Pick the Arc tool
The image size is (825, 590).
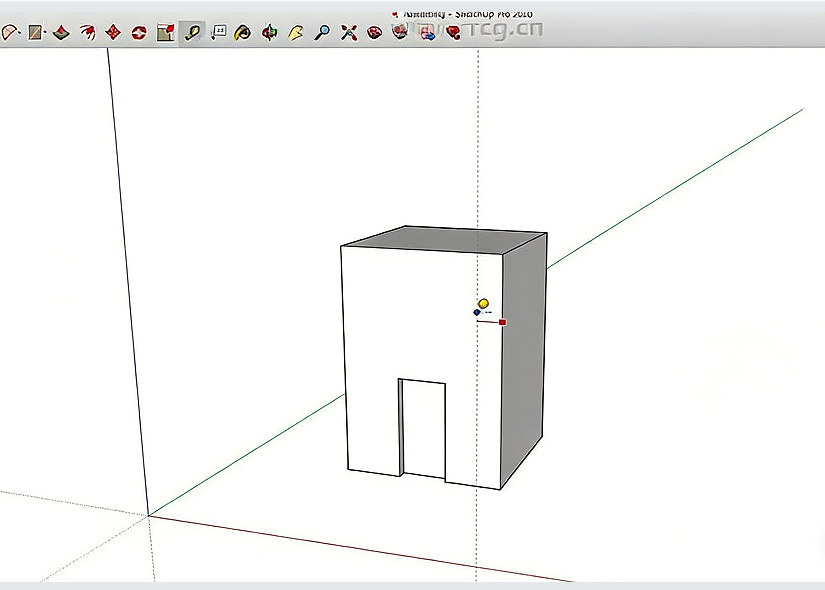click(88, 31)
